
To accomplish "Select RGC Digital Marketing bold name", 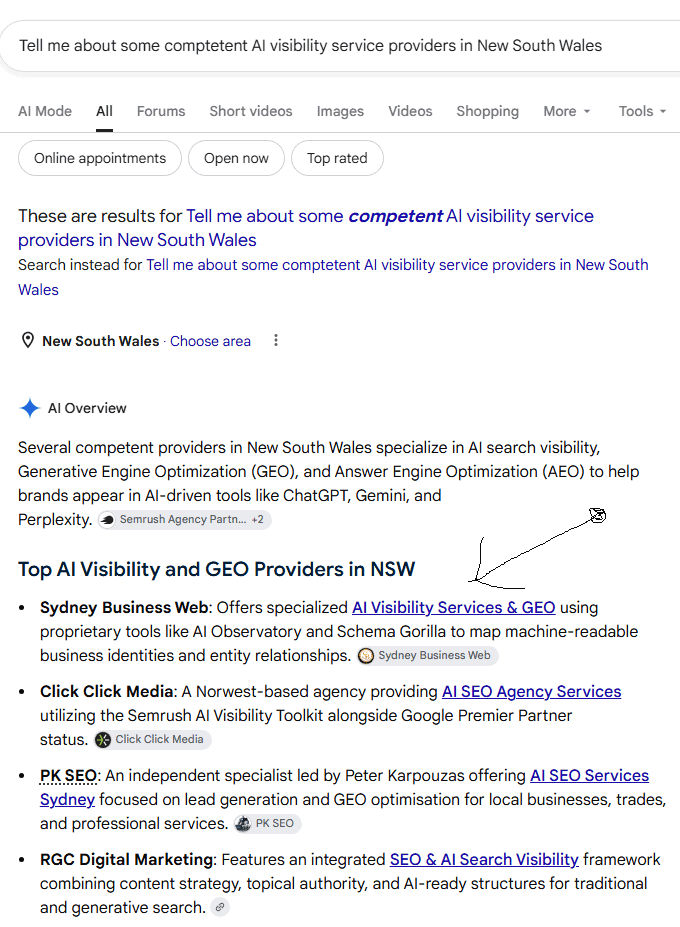I will [x=126, y=859].
